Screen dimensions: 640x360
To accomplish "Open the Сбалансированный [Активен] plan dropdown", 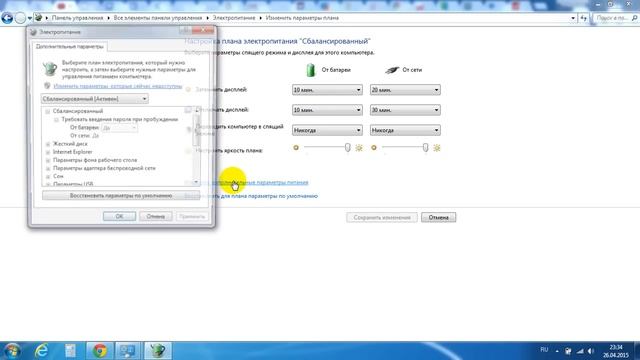I will [95, 99].
